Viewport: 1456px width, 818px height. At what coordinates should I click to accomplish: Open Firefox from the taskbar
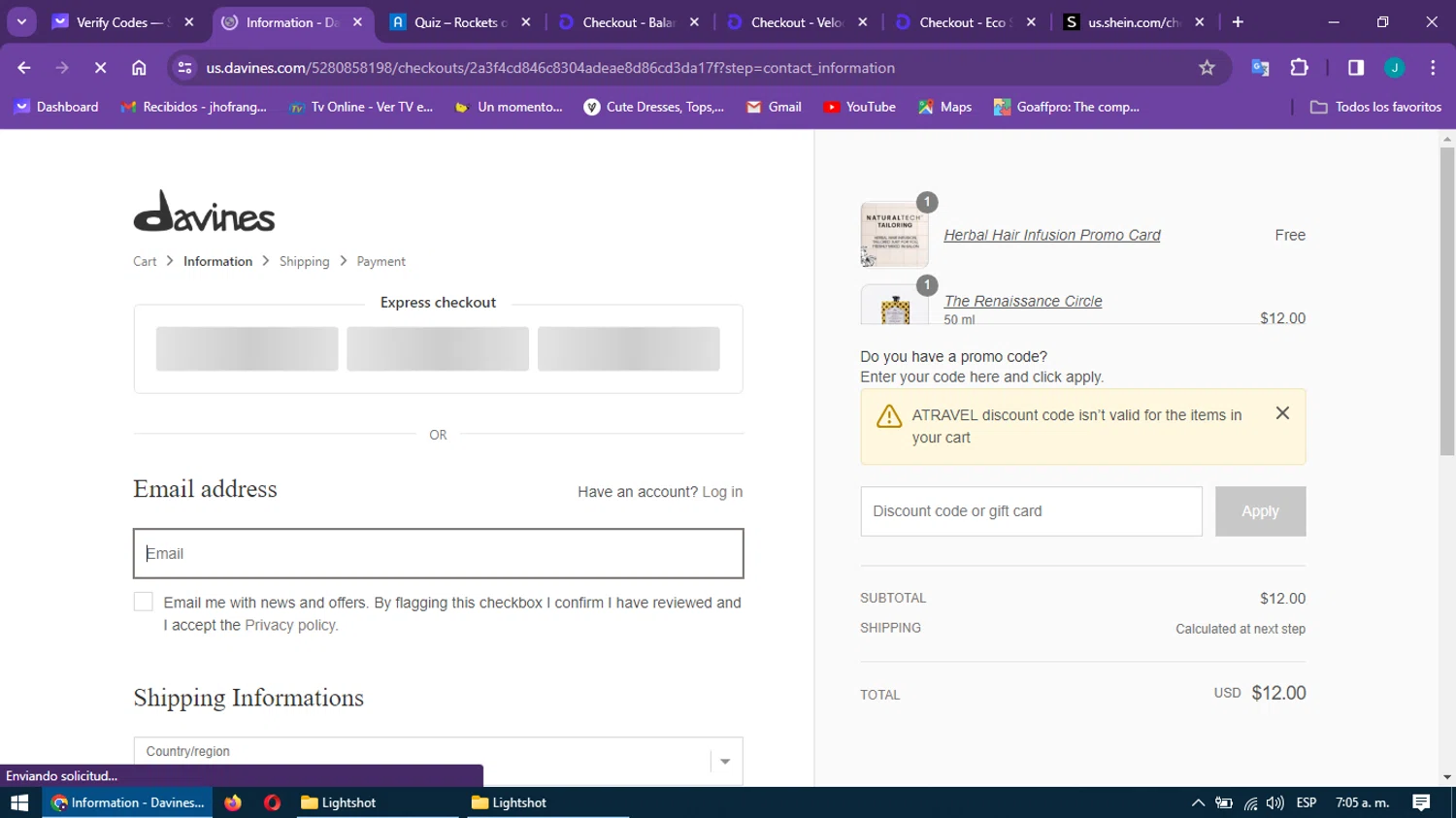(x=233, y=802)
